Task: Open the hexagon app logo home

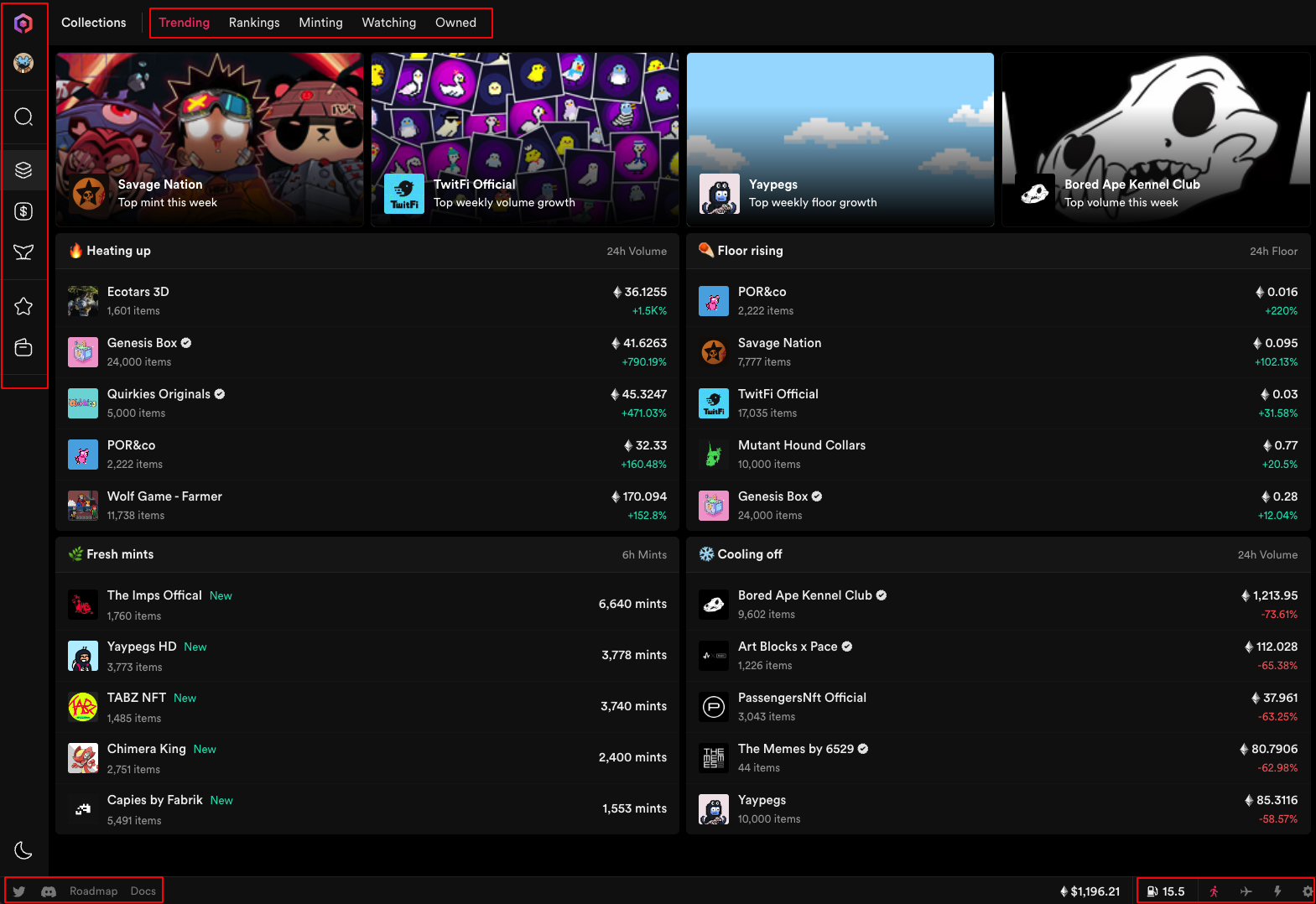Action: click(23, 23)
